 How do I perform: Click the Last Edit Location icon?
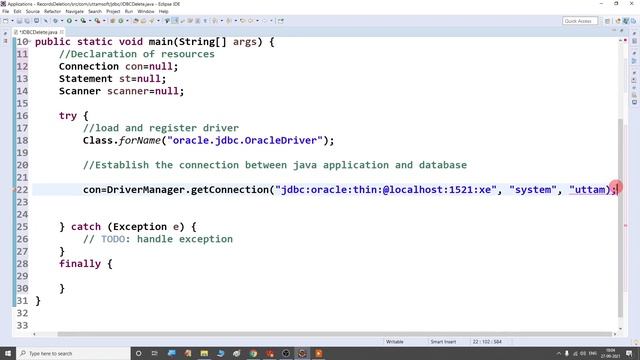click(x=242, y=21)
